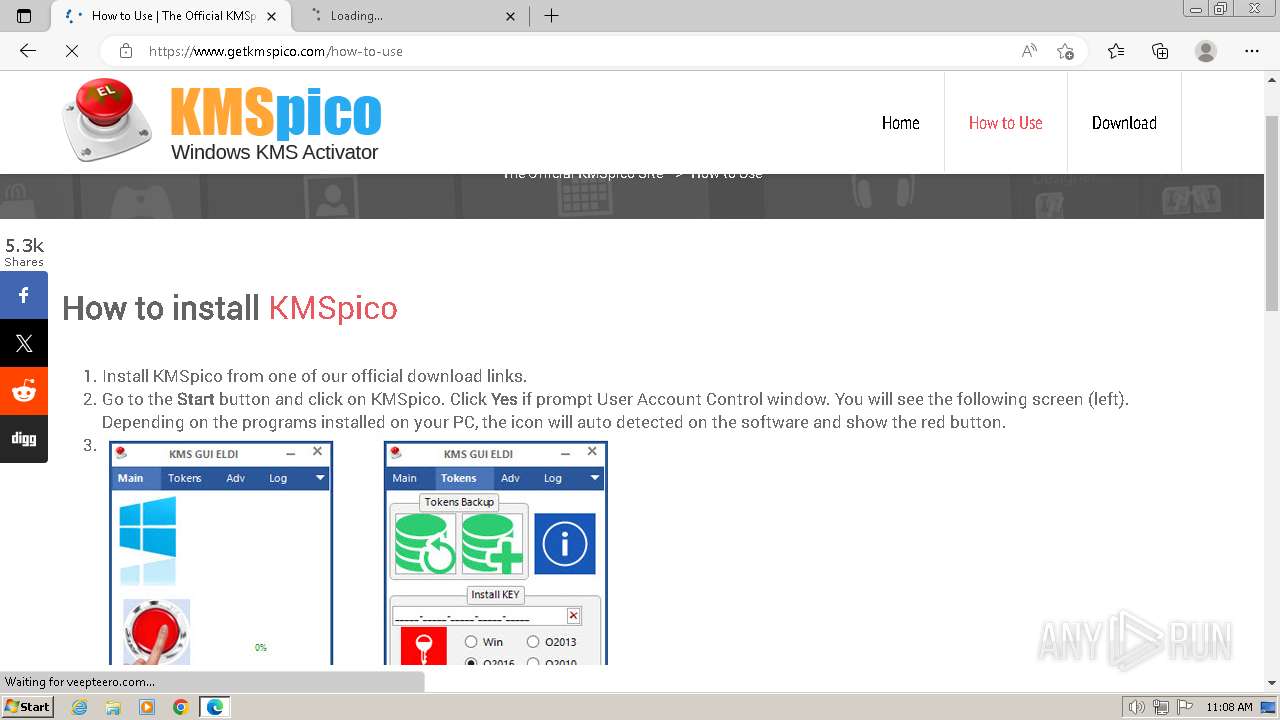Open the network tray icon
The width and height of the screenshot is (1280, 720).
(x=1160, y=707)
